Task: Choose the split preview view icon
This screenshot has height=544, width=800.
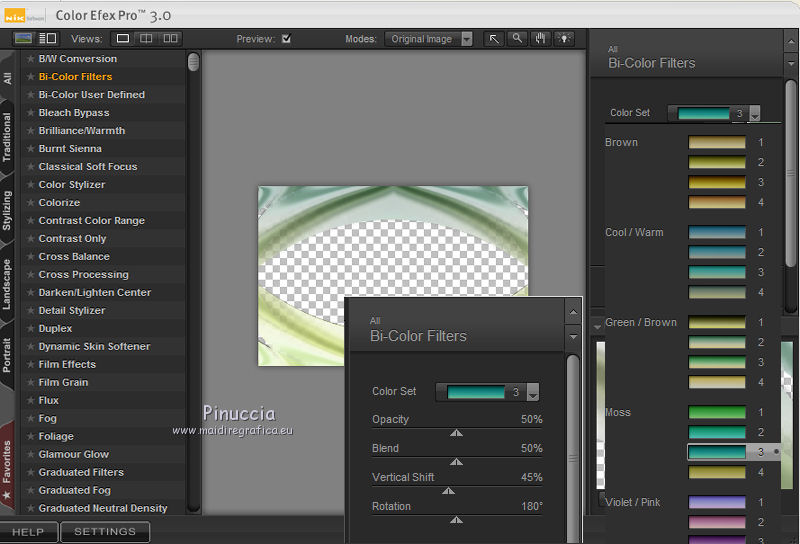Action: (146, 39)
